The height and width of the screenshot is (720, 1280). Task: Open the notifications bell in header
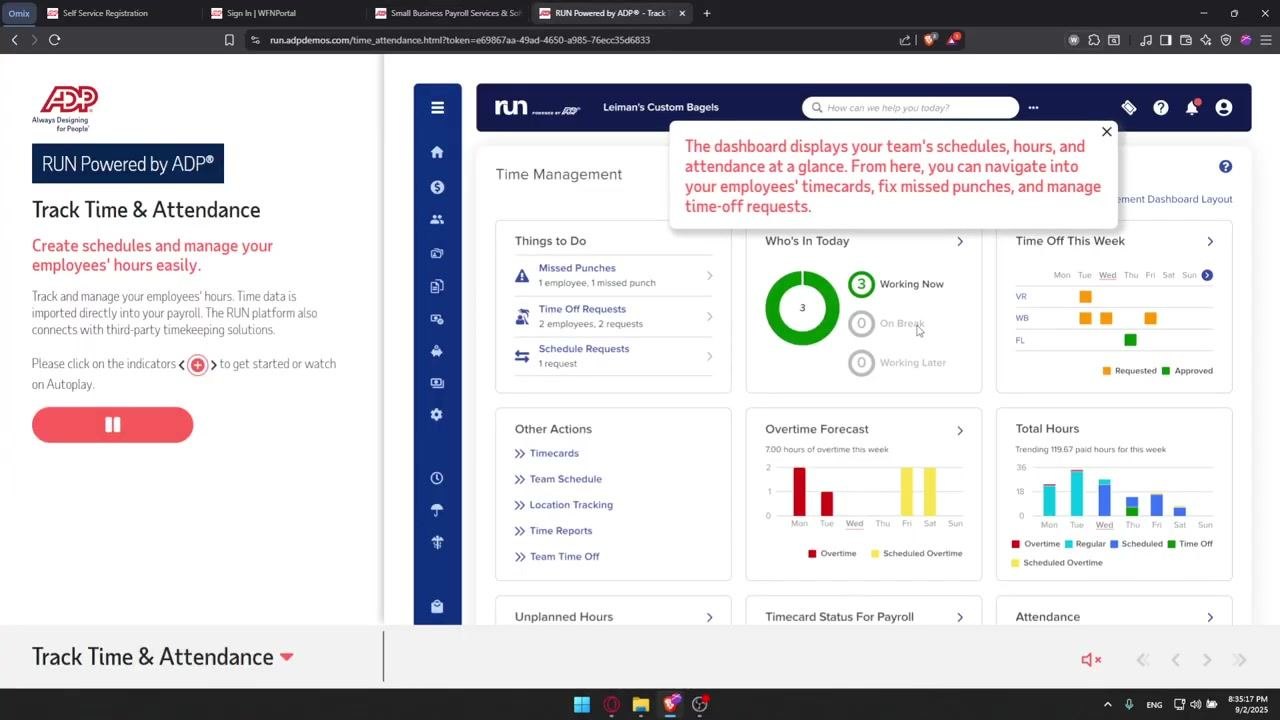click(1192, 108)
